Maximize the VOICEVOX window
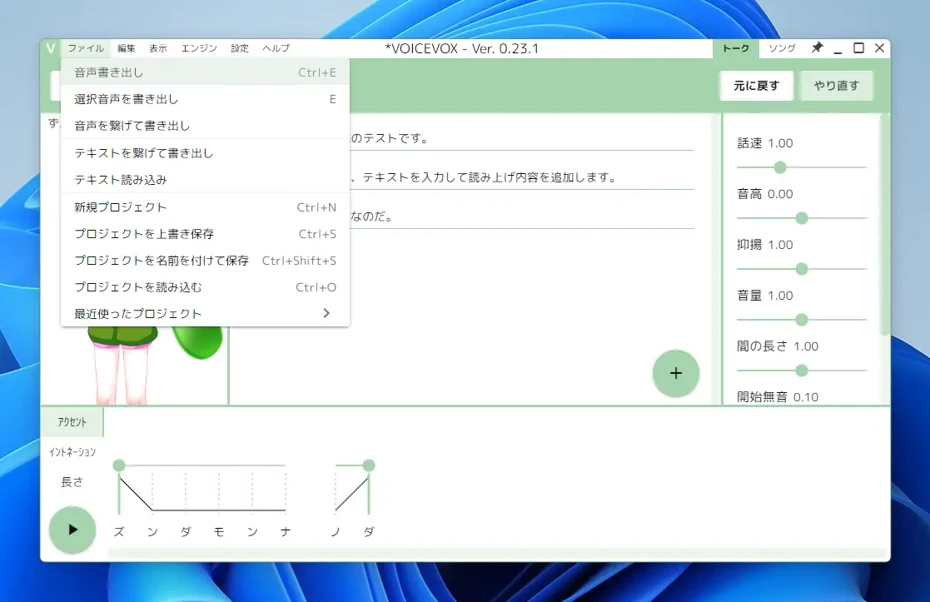 (858, 48)
